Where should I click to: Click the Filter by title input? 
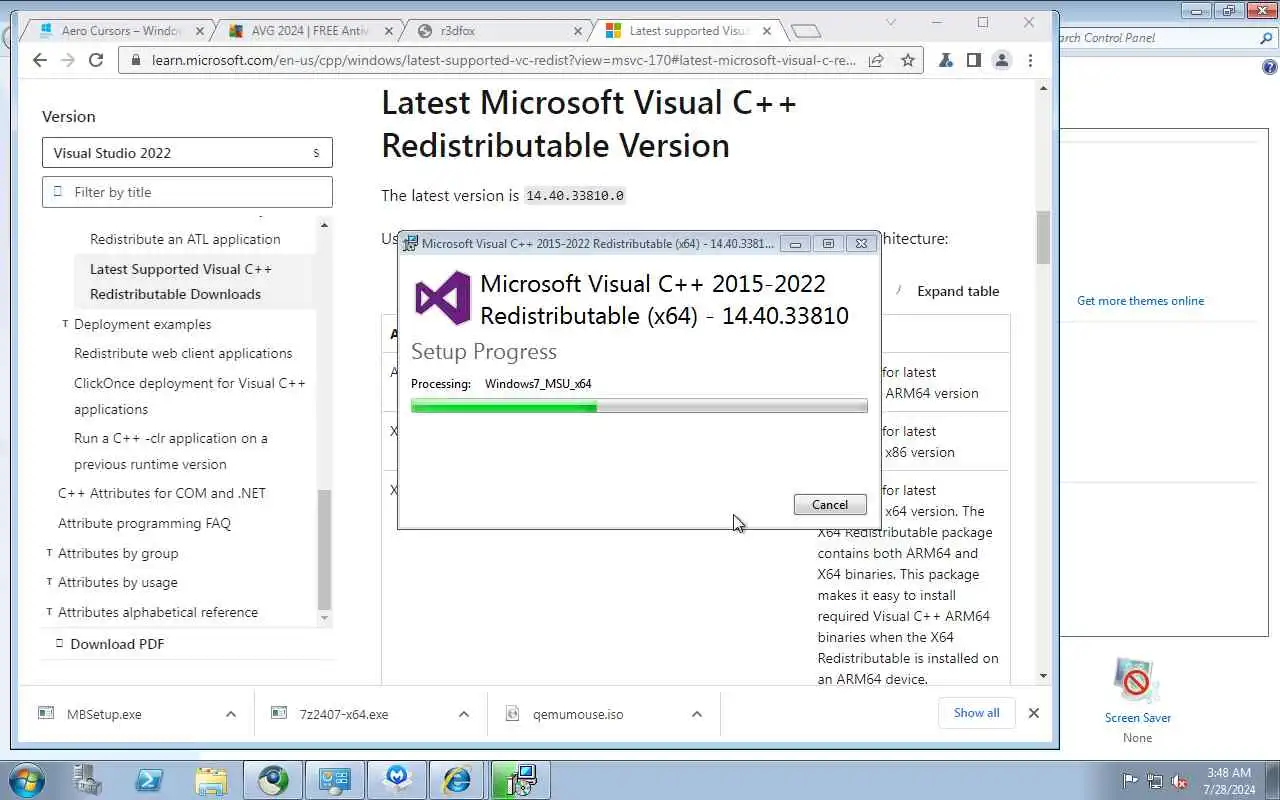(x=187, y=192)
